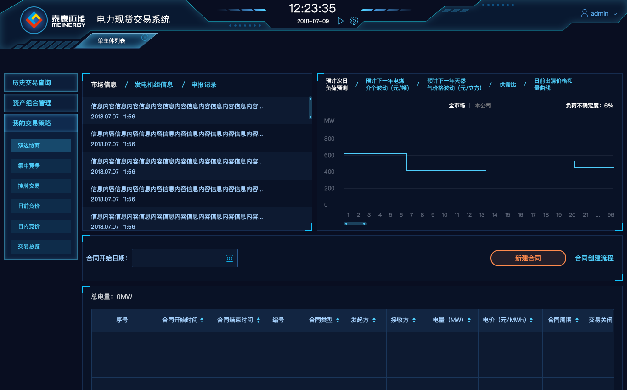
Task: Sort by 合同结束时间 column arrows
Action: (258, 320)
